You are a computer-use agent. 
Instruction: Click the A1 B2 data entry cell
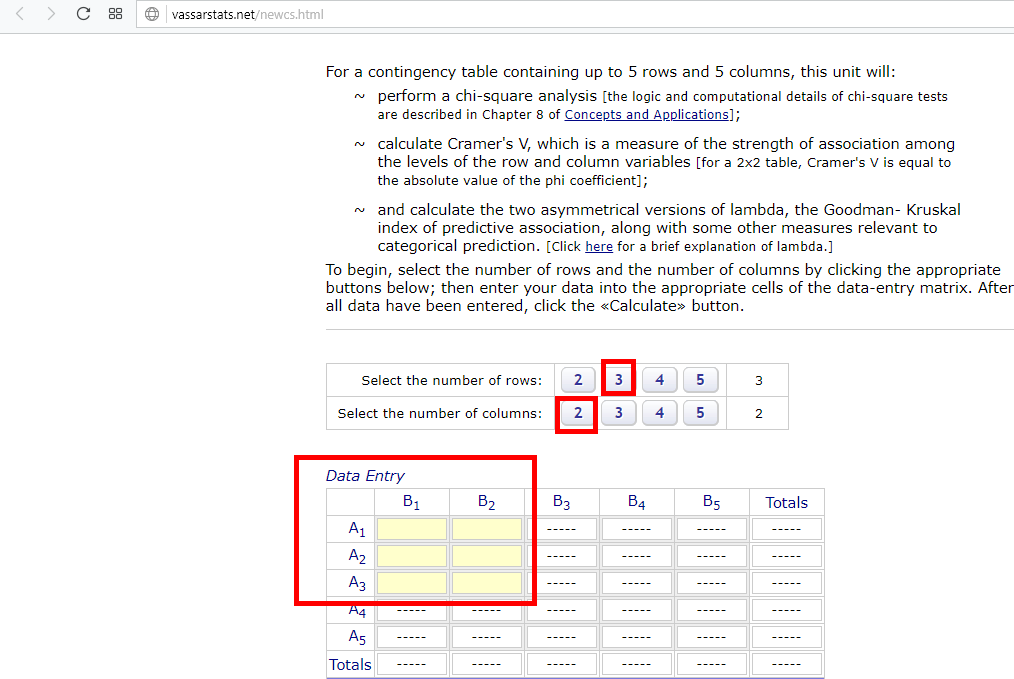coord(486,529)
